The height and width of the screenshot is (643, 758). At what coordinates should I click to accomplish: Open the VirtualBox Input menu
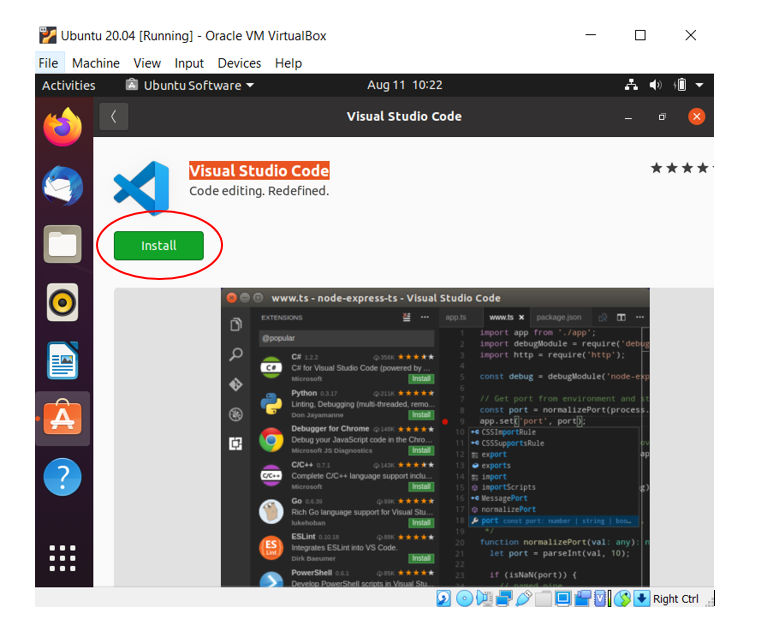(x=189, y=63)
